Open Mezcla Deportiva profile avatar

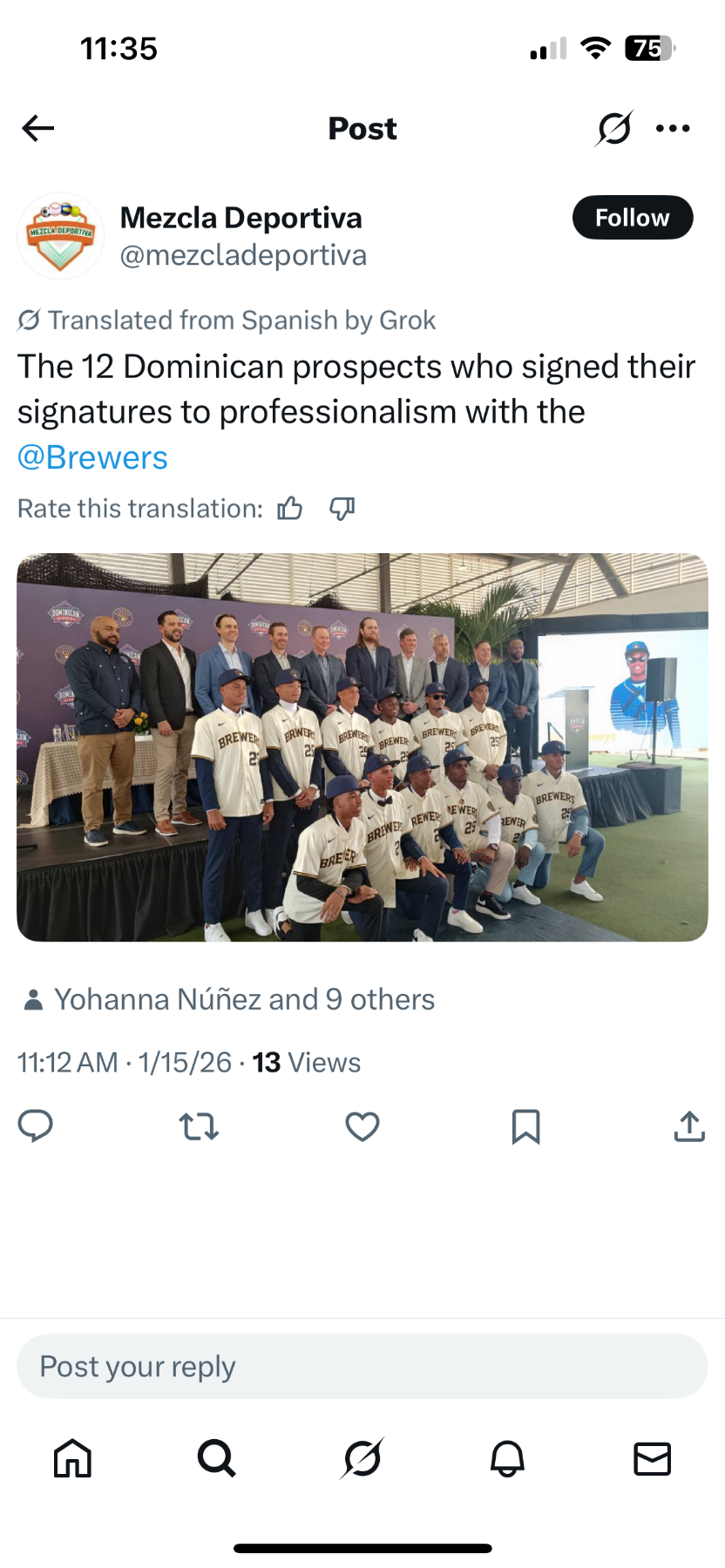[61, 236]
